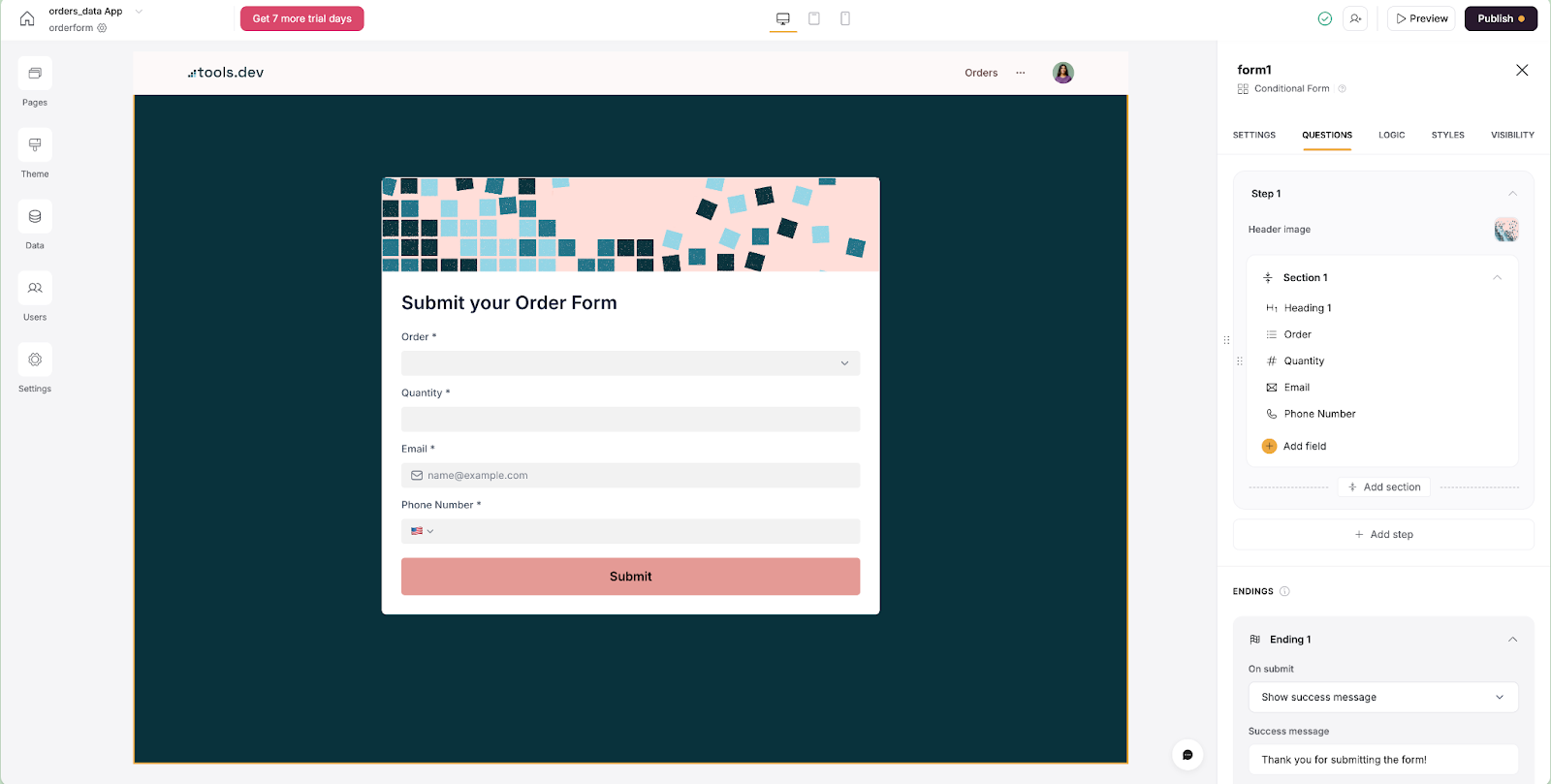The height and width of the screenshot is (784, 1551).
Task: Open the chat support bubble
Action: point(1187,755)
